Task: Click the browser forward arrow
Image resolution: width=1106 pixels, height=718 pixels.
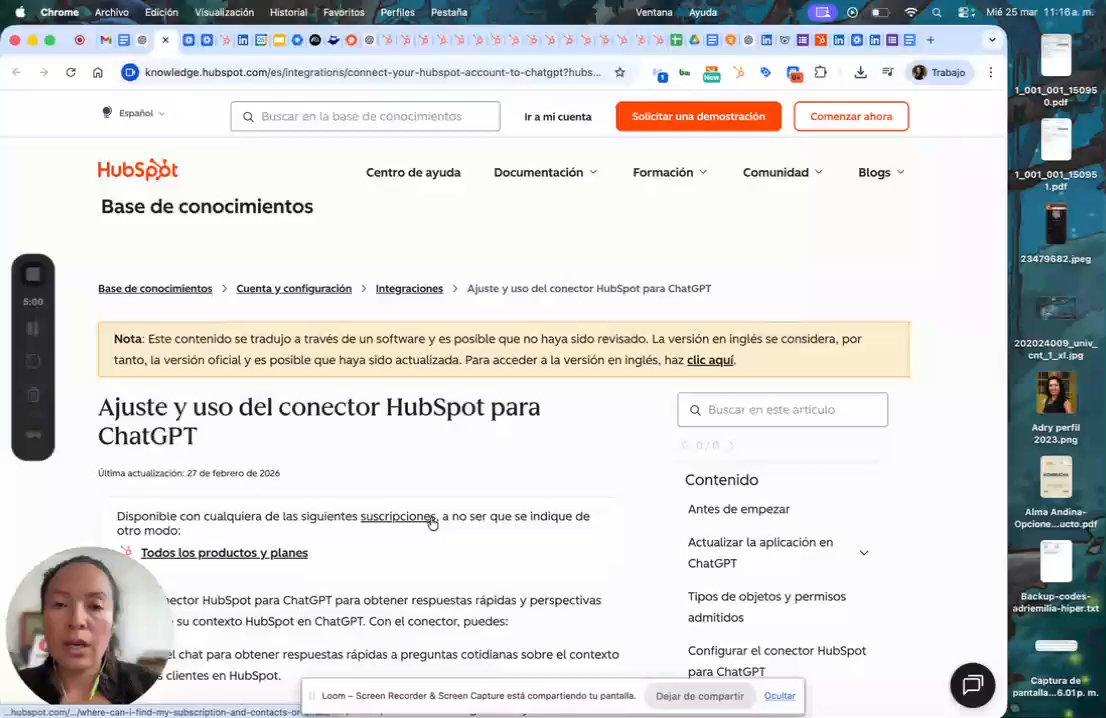Action: (x=44, y=72)
